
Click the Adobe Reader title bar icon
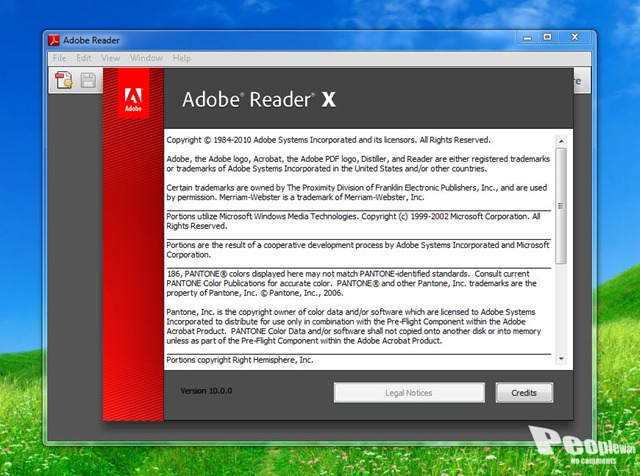tap(54, 40)
